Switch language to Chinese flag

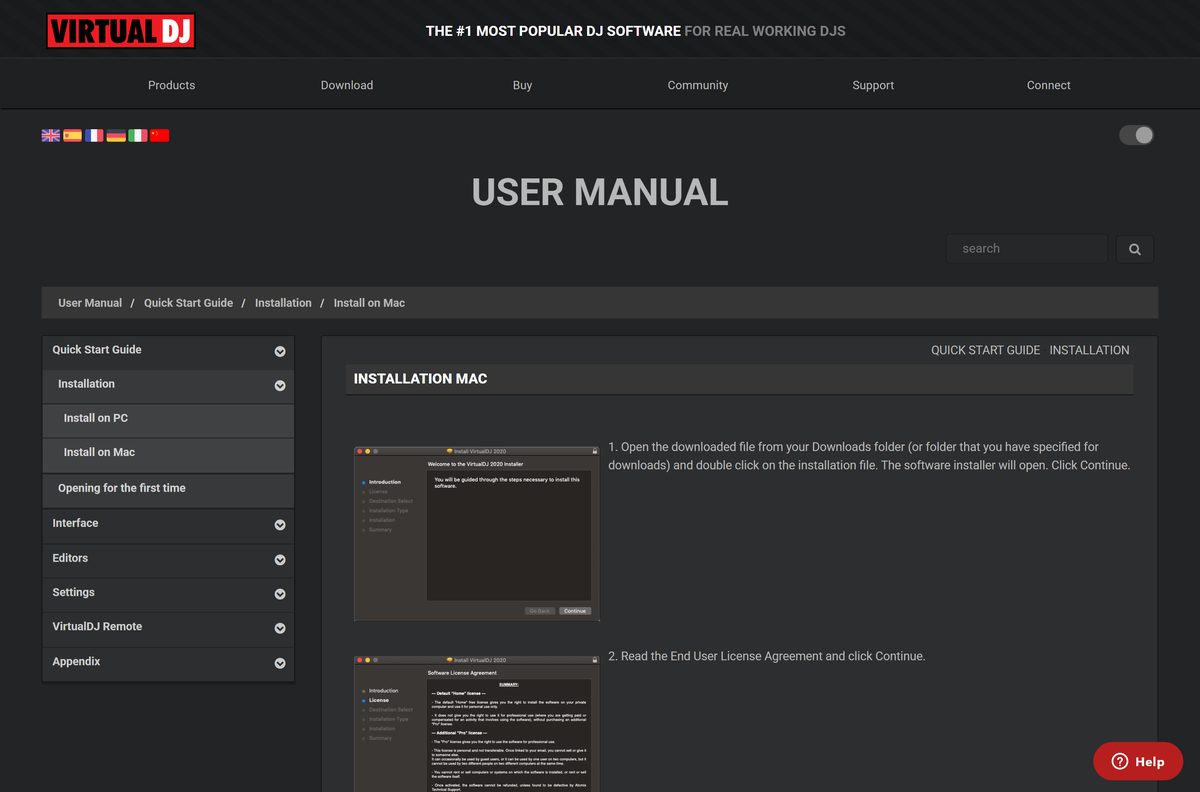tap(159, 135)
